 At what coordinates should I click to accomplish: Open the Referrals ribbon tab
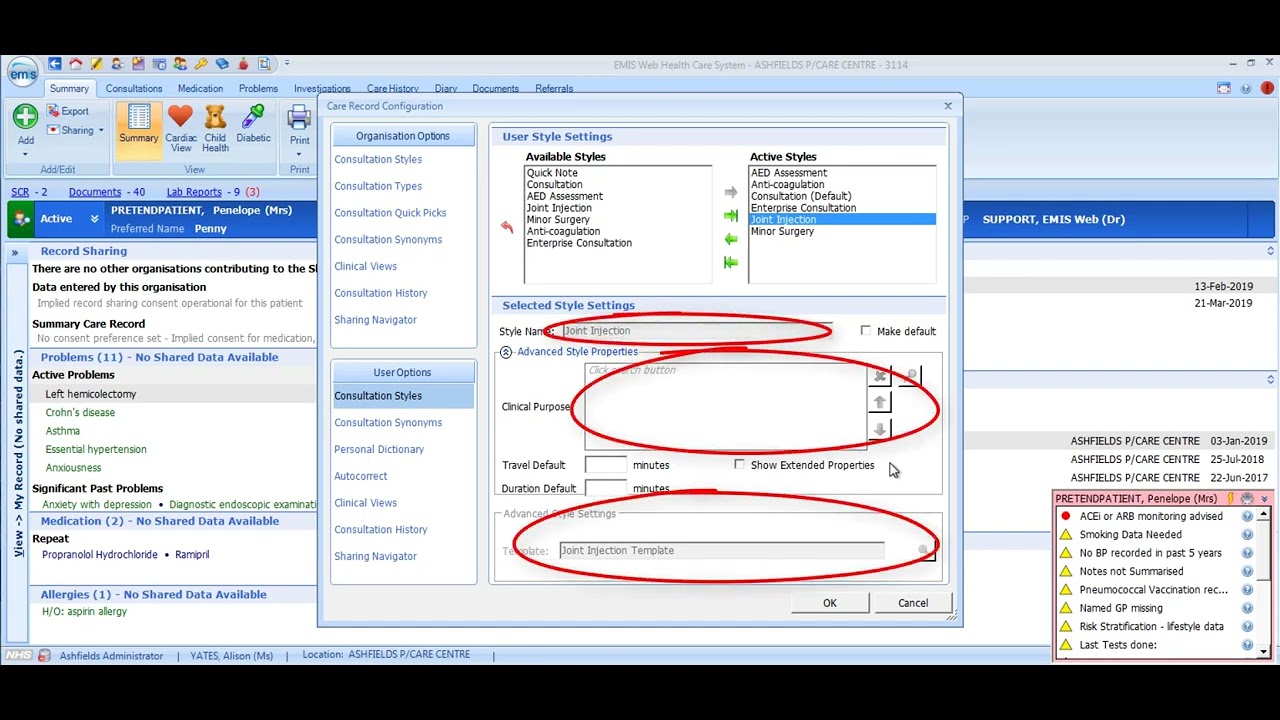[x=554, y=88]
